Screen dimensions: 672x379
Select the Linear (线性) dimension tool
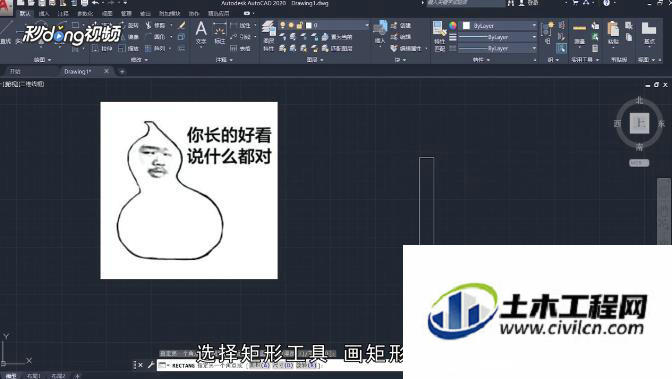[241, 26]
